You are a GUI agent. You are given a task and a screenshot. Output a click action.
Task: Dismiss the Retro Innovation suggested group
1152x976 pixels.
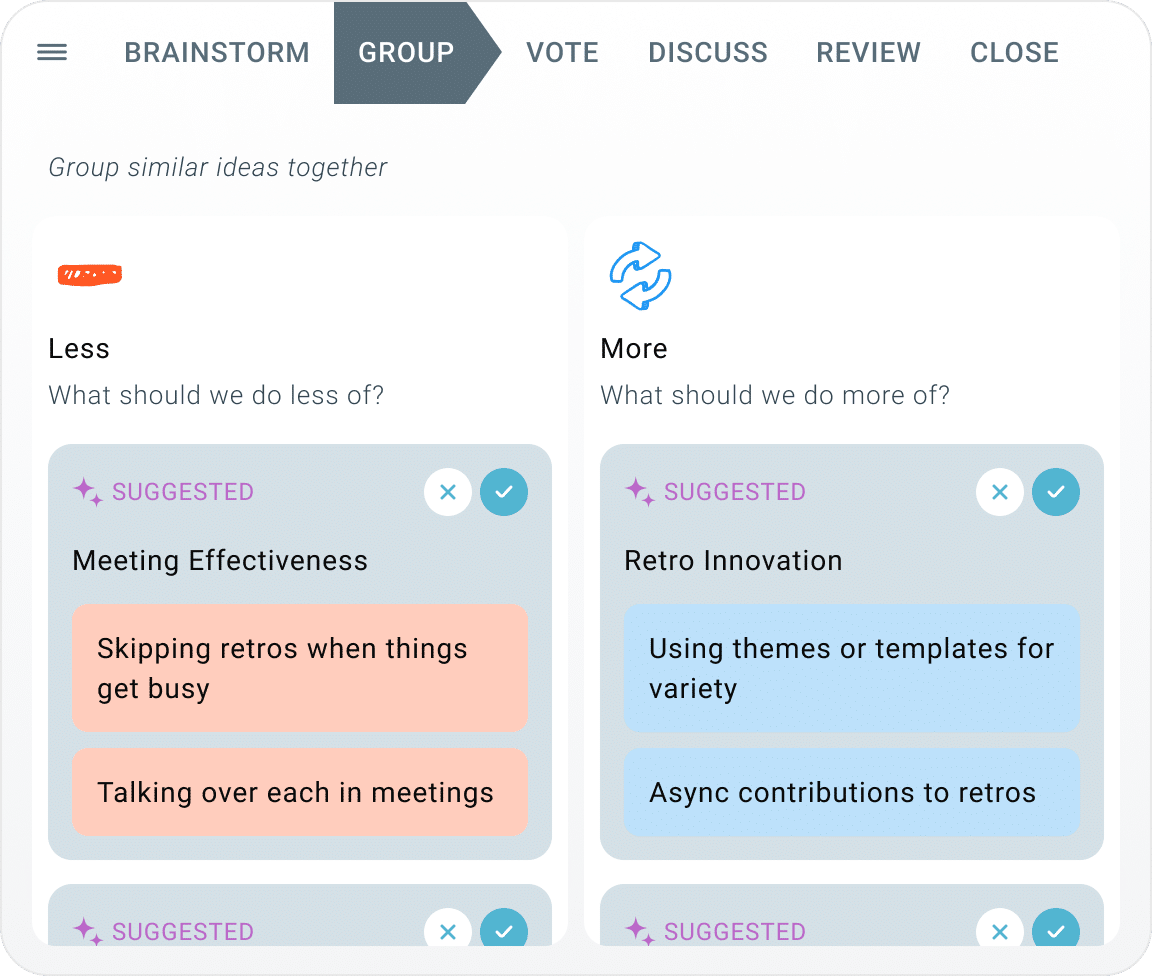[x=1000, y=492]
